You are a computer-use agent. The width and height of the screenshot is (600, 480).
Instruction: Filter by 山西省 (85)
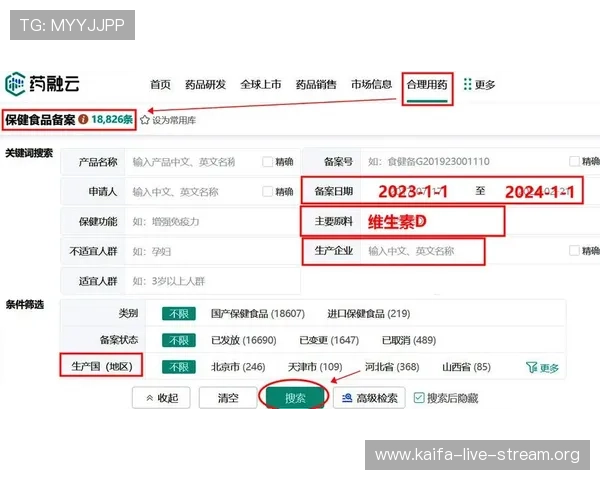coord(466,367)
